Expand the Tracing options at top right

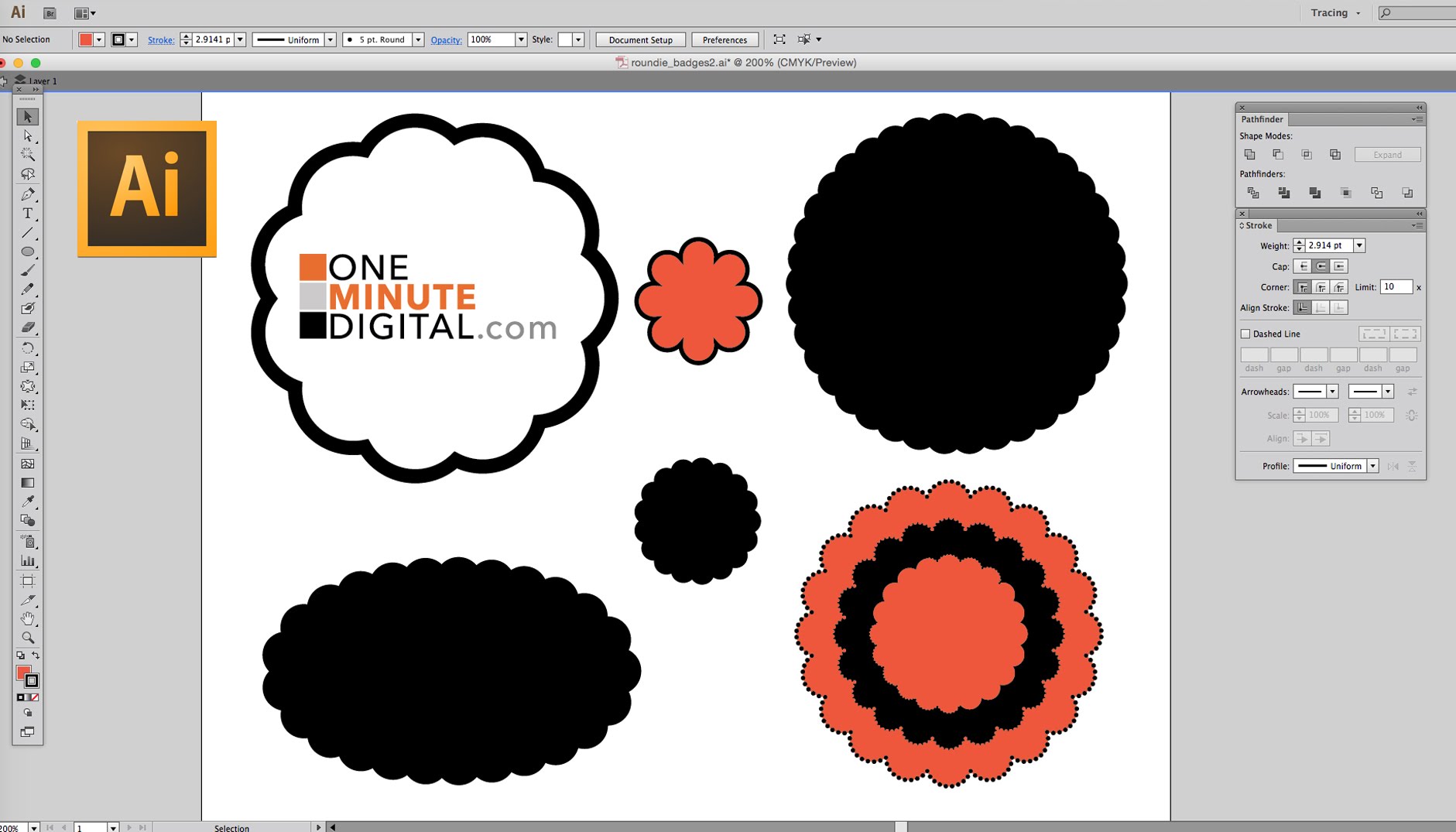tap(1359, 12)
